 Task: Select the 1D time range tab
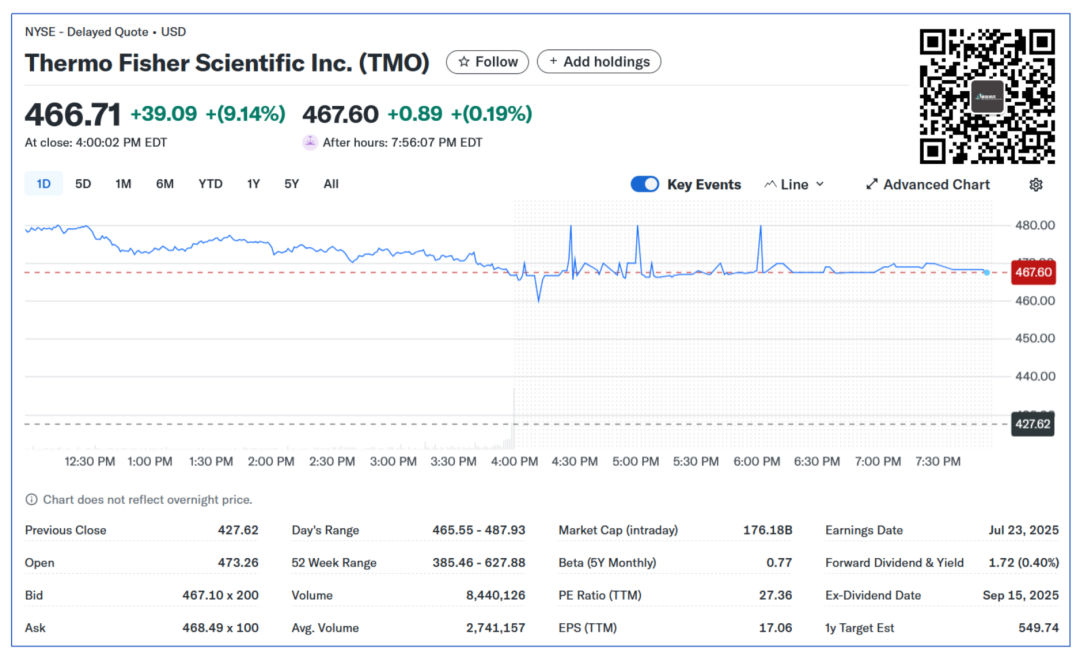point(43,184)
